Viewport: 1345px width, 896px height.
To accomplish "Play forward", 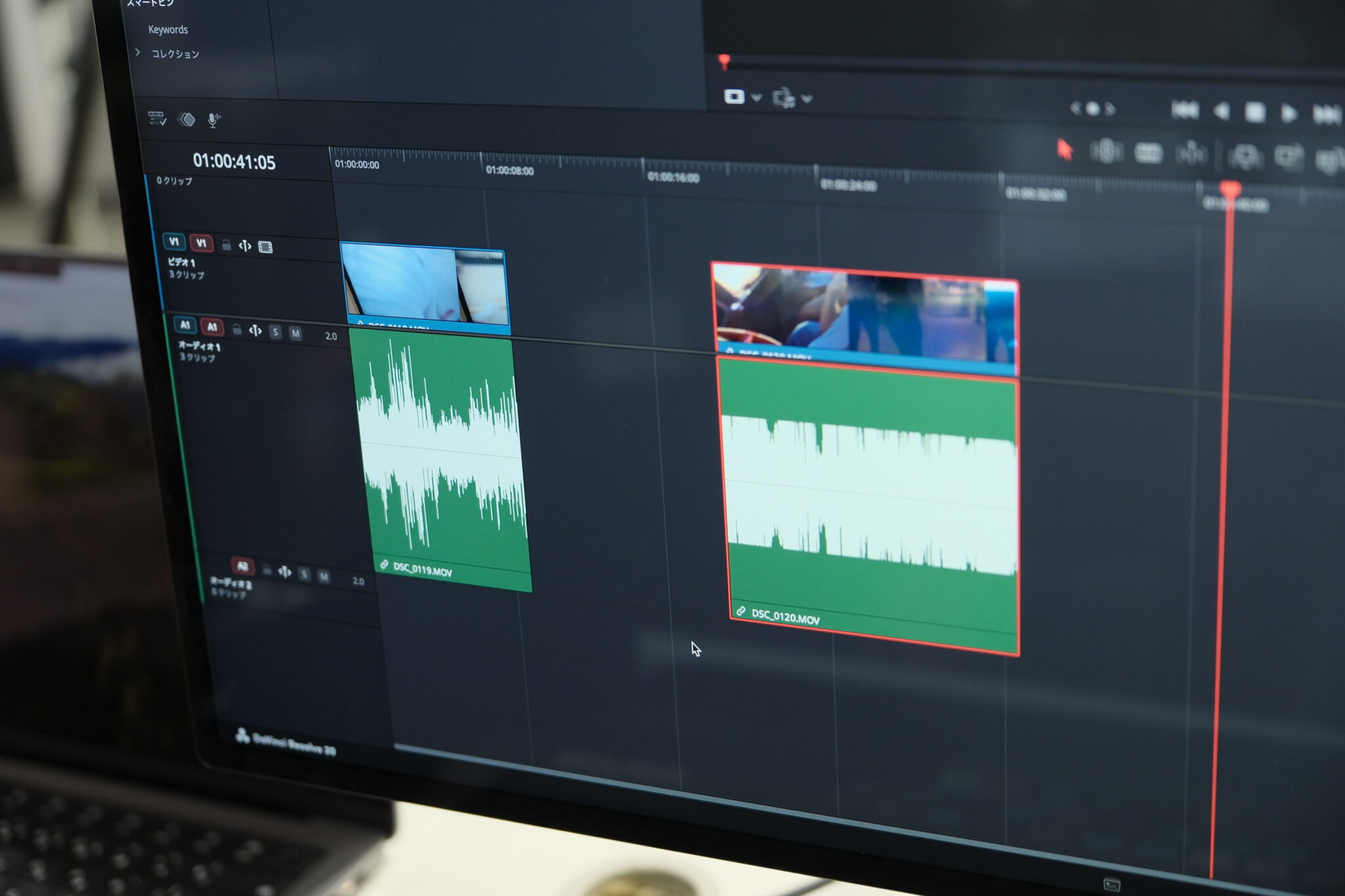I will click(1289, 114).
